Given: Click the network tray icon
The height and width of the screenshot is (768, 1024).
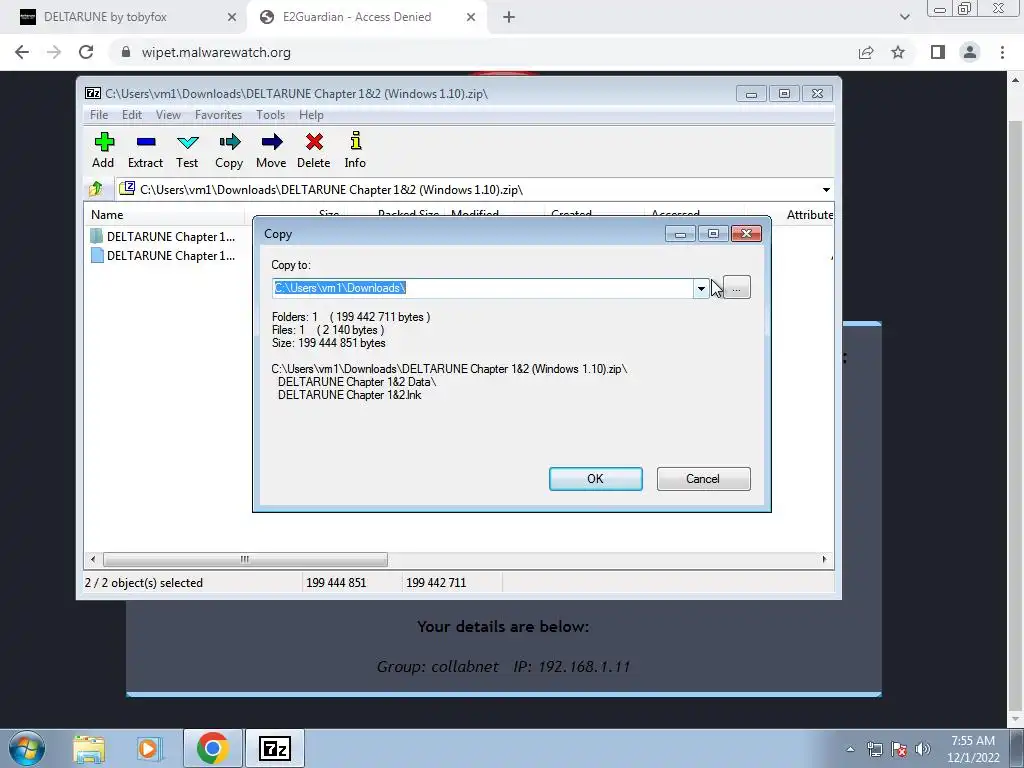Looking at the screenshot, I should point(874,749).
